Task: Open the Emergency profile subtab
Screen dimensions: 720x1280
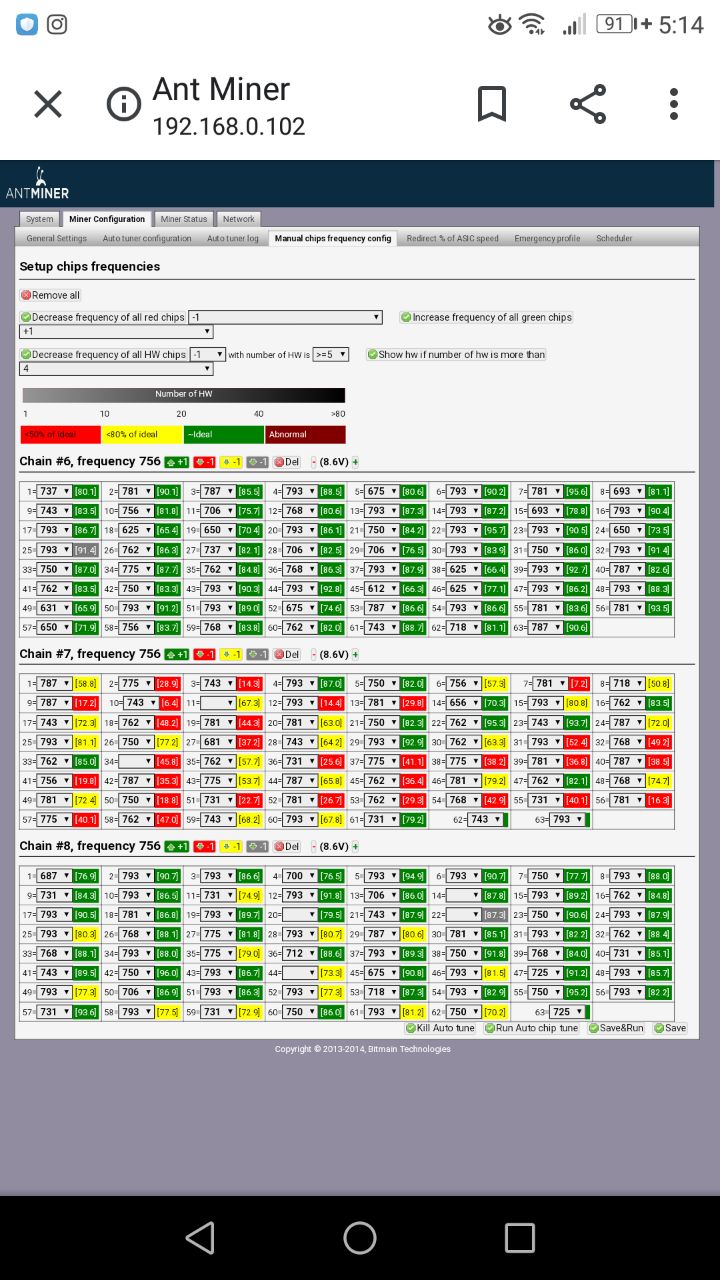Action: [x=547, y=238]
